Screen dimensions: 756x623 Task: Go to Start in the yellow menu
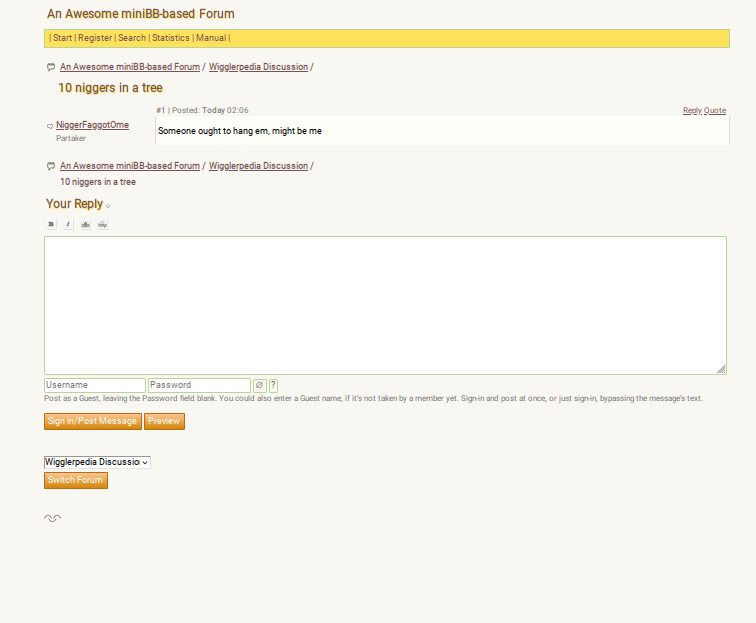pos(63,38)
